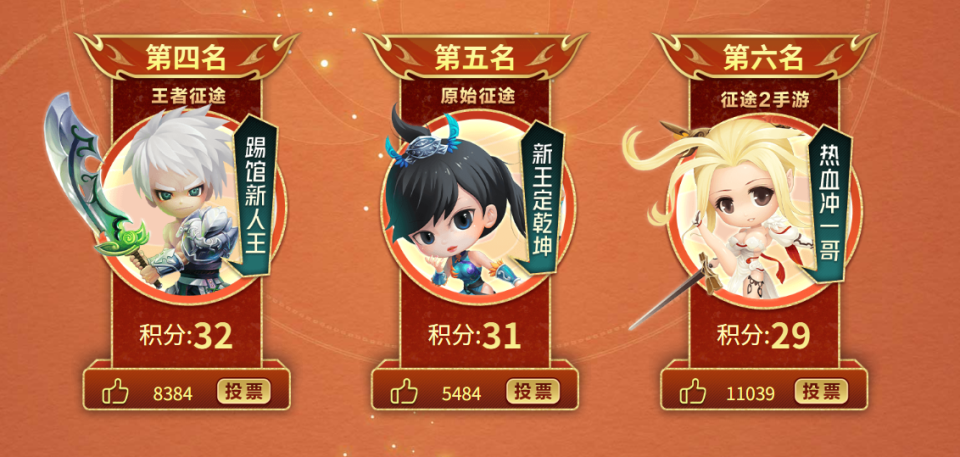Viewport: 960px width, 457px height.
Task: Click thumbs-up icon beside 8384
Action: [x=115, y=391]
